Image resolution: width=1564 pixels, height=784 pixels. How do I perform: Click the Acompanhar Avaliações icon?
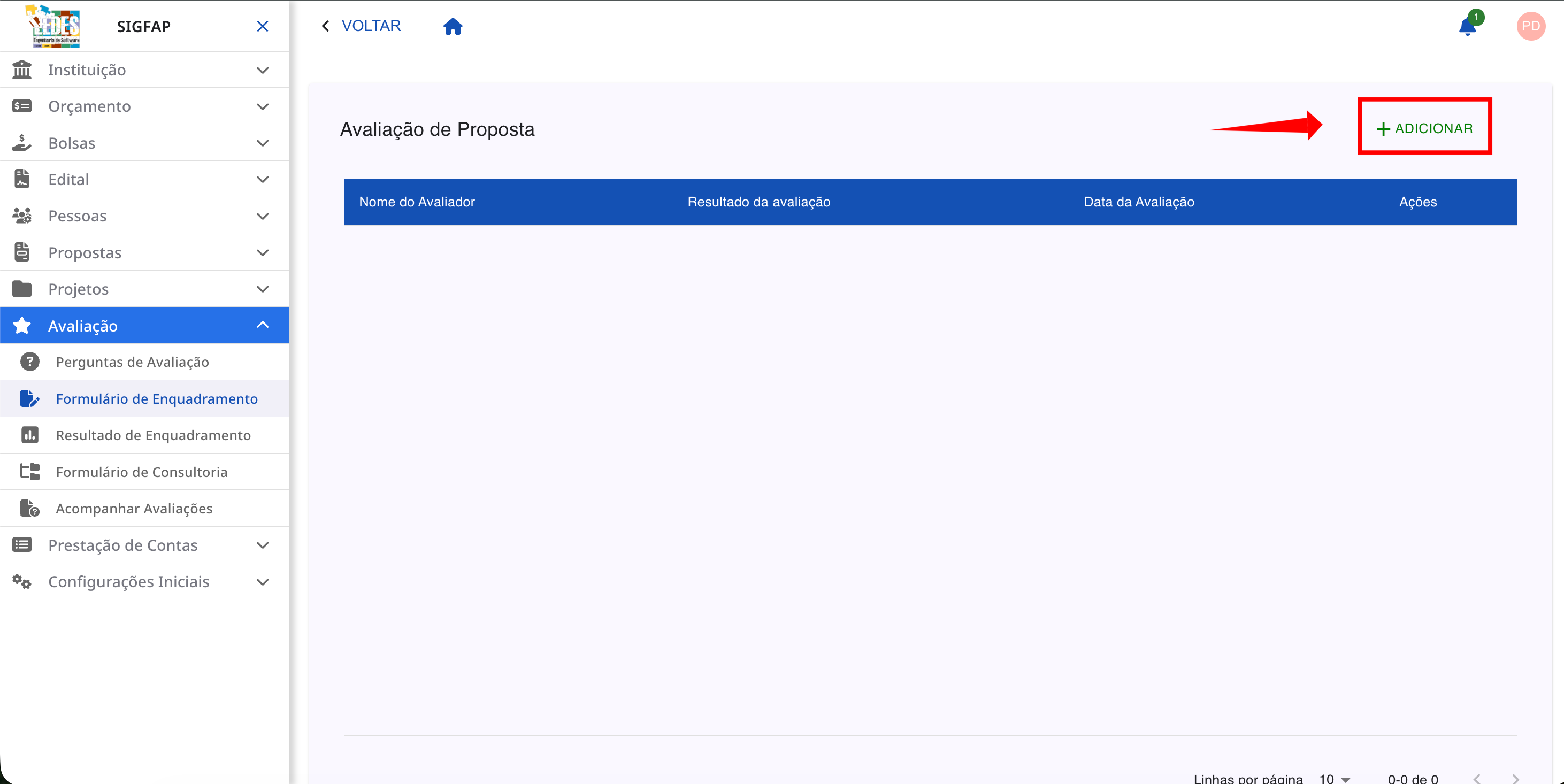[30, 508]
